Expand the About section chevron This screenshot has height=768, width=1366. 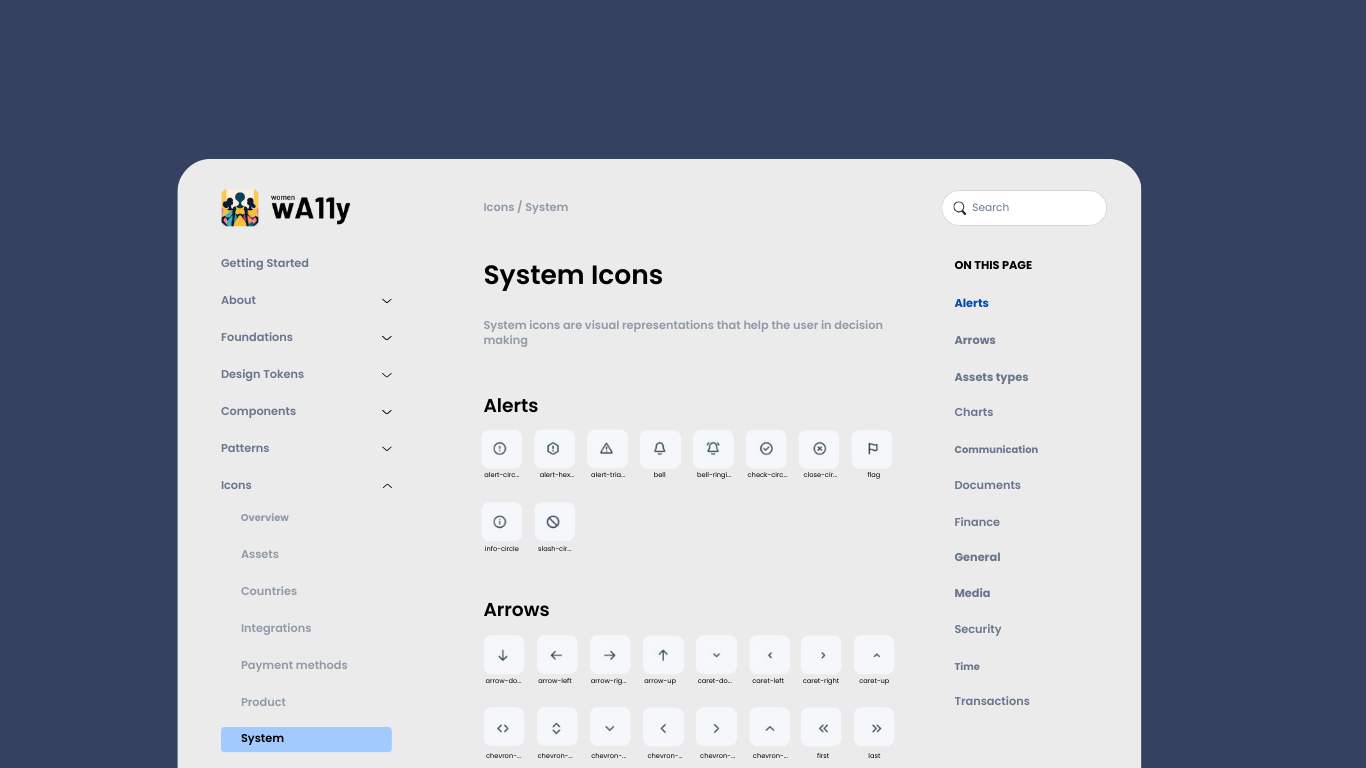pos(387,301)
